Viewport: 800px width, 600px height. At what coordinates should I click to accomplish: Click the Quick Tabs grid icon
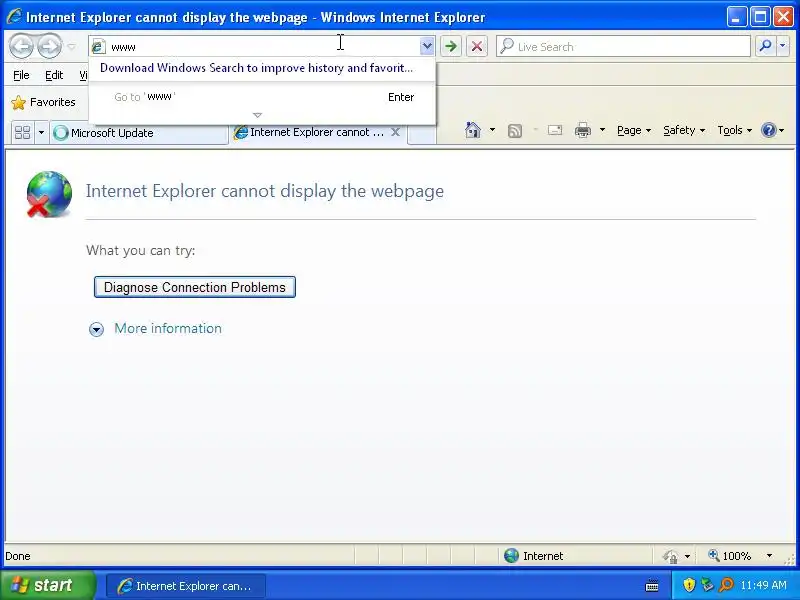(x=22, y=133)
